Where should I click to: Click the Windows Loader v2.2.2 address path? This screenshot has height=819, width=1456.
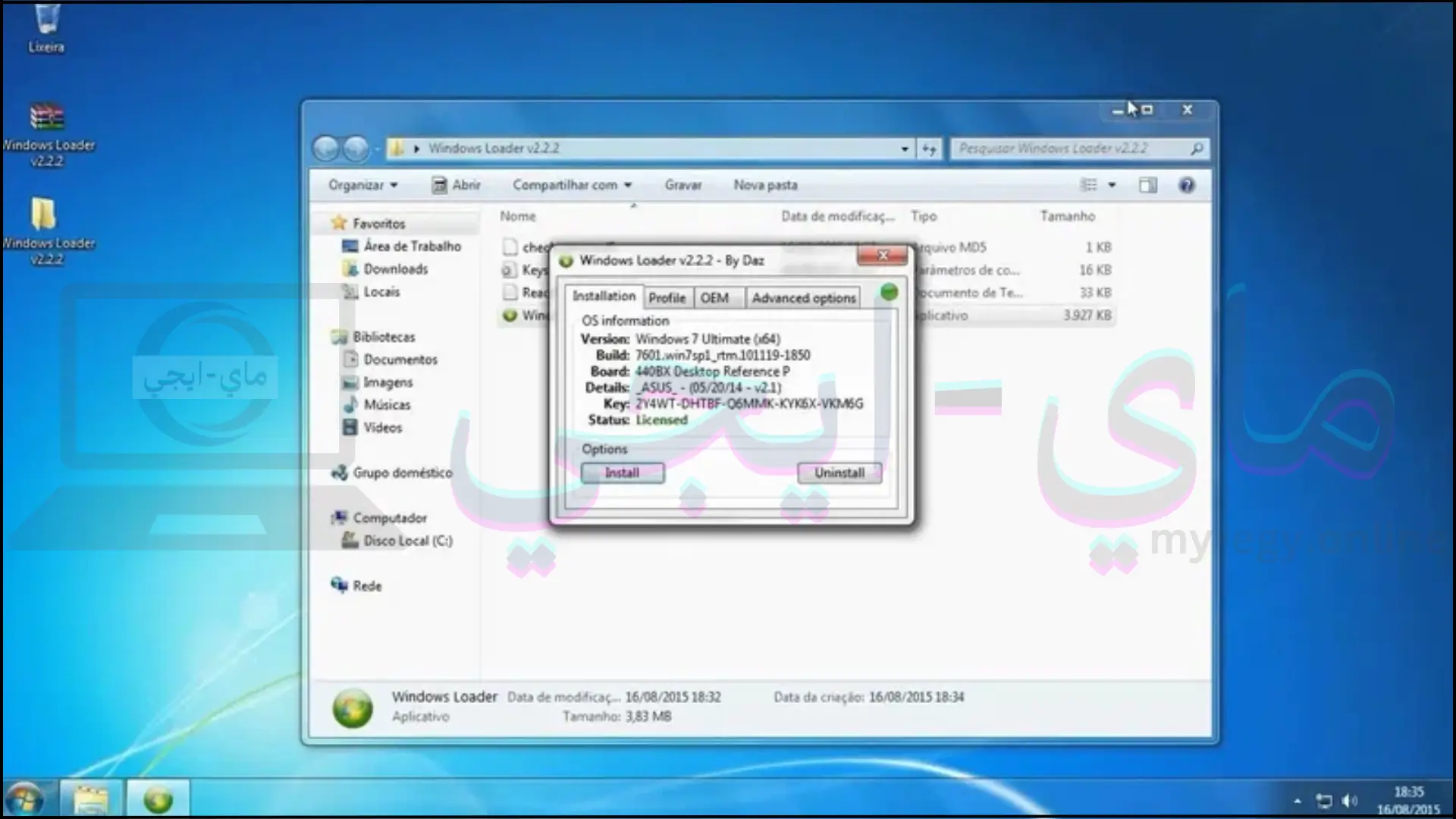pos(494,149)
